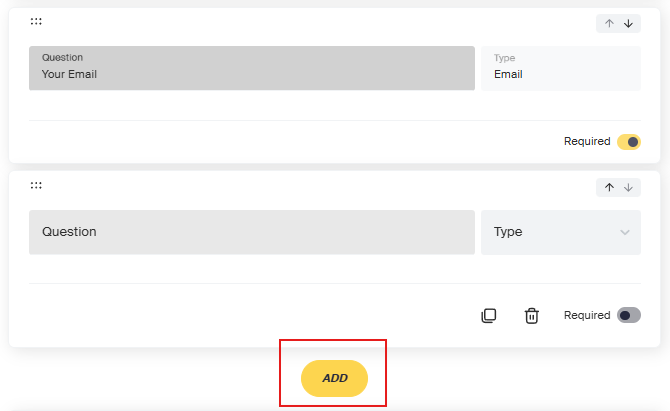The width and height of the screenshot is (670, 411).
Task: Open the empty question's Type dropdown
Action: [561, 232]
